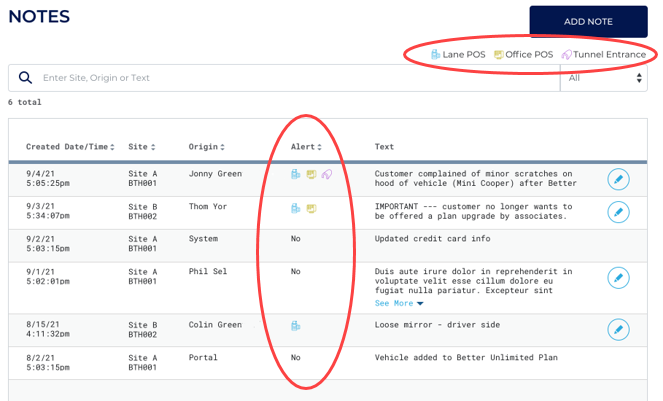Click the Text column header

(384, 147)
